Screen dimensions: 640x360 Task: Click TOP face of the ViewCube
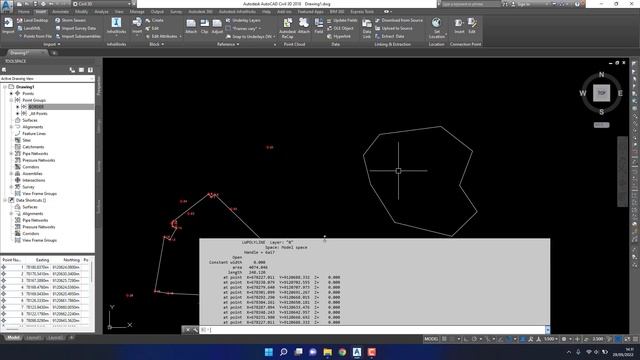[x=602, y=93]
